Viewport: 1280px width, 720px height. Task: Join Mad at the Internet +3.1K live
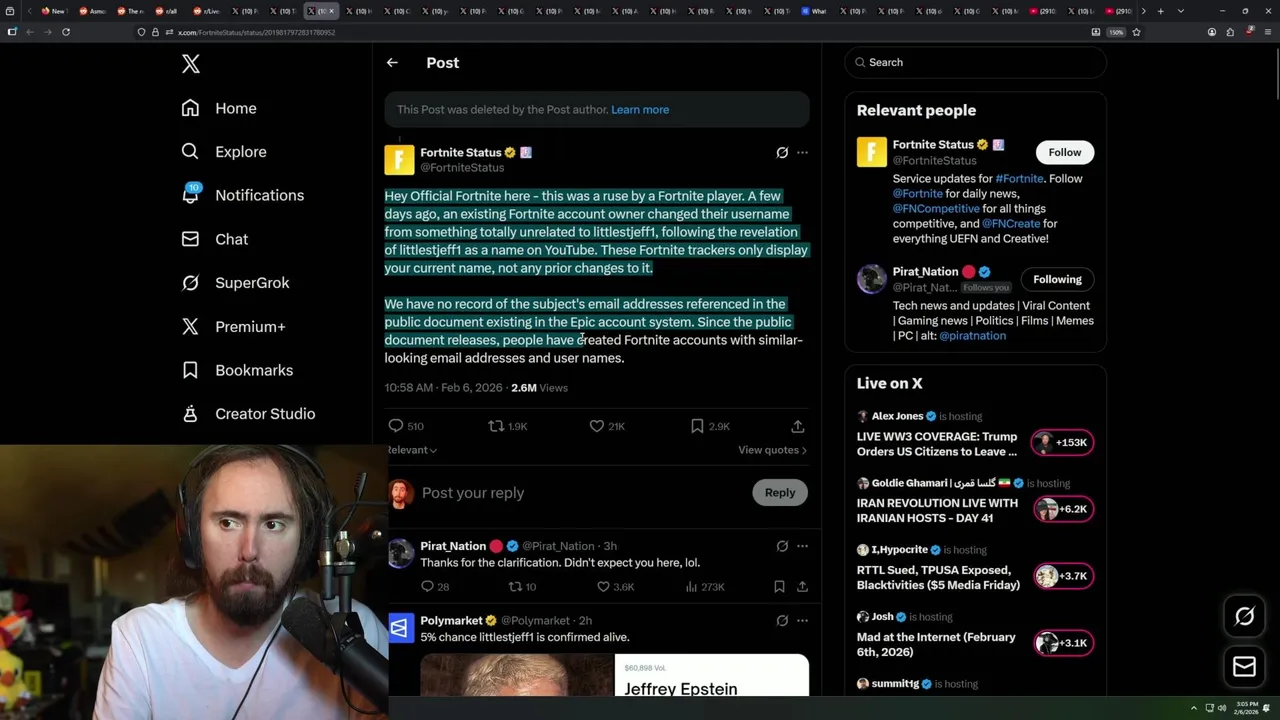pos(1063,643)
